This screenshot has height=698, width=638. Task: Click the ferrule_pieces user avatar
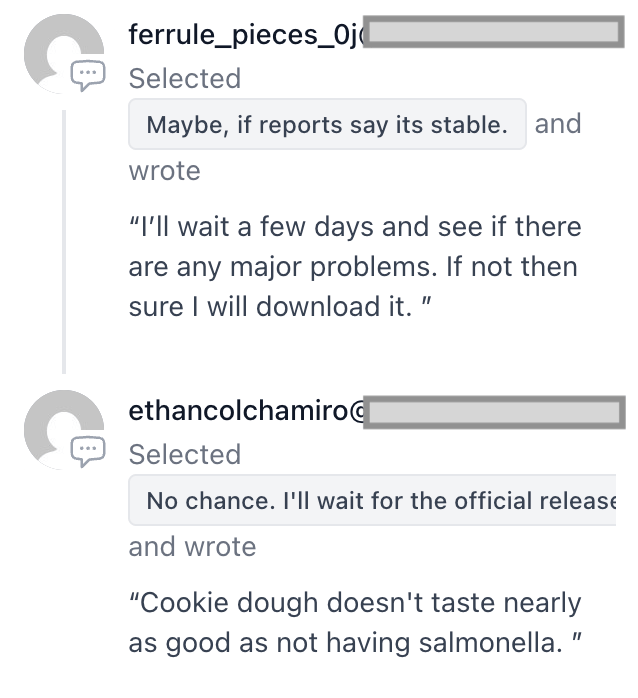64,53
